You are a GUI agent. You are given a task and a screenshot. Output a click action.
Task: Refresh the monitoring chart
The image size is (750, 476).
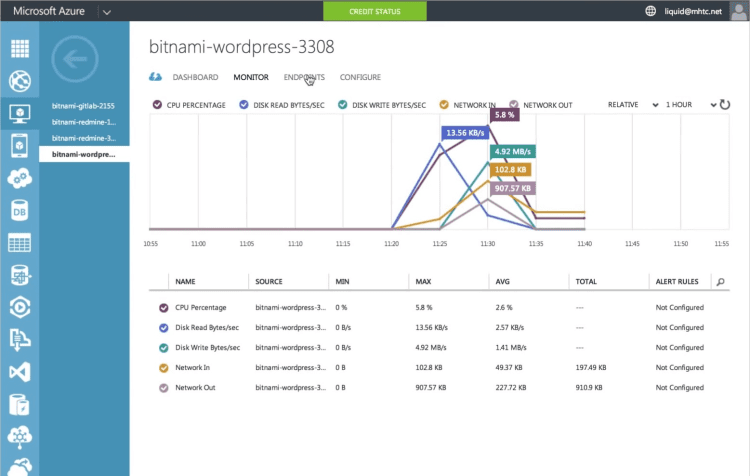coord(725,104)
